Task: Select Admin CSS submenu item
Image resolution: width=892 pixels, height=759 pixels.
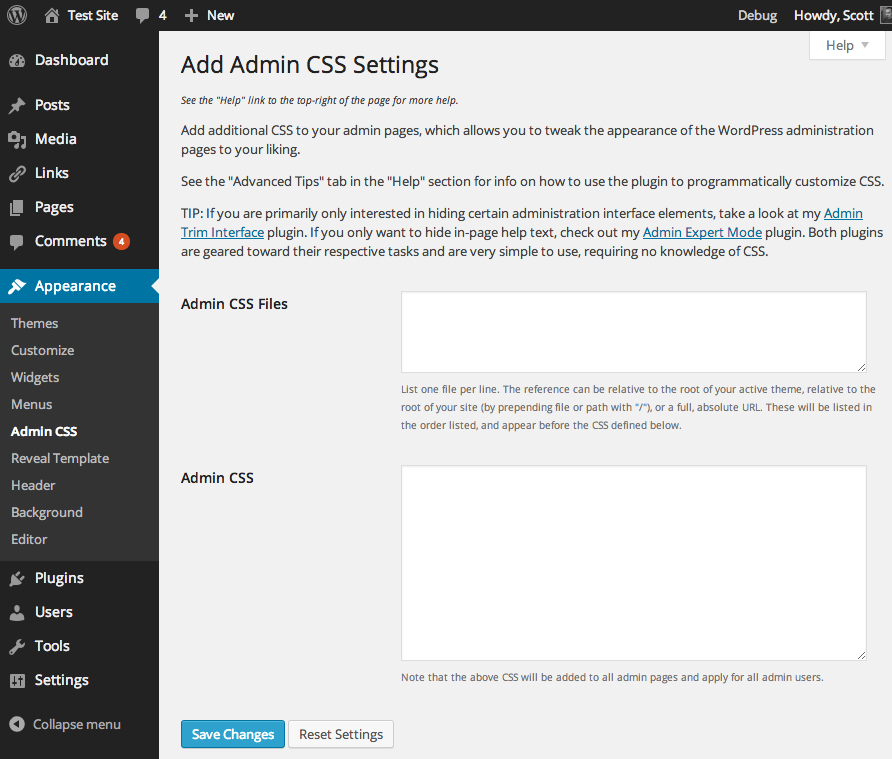Action: (44, 431)
